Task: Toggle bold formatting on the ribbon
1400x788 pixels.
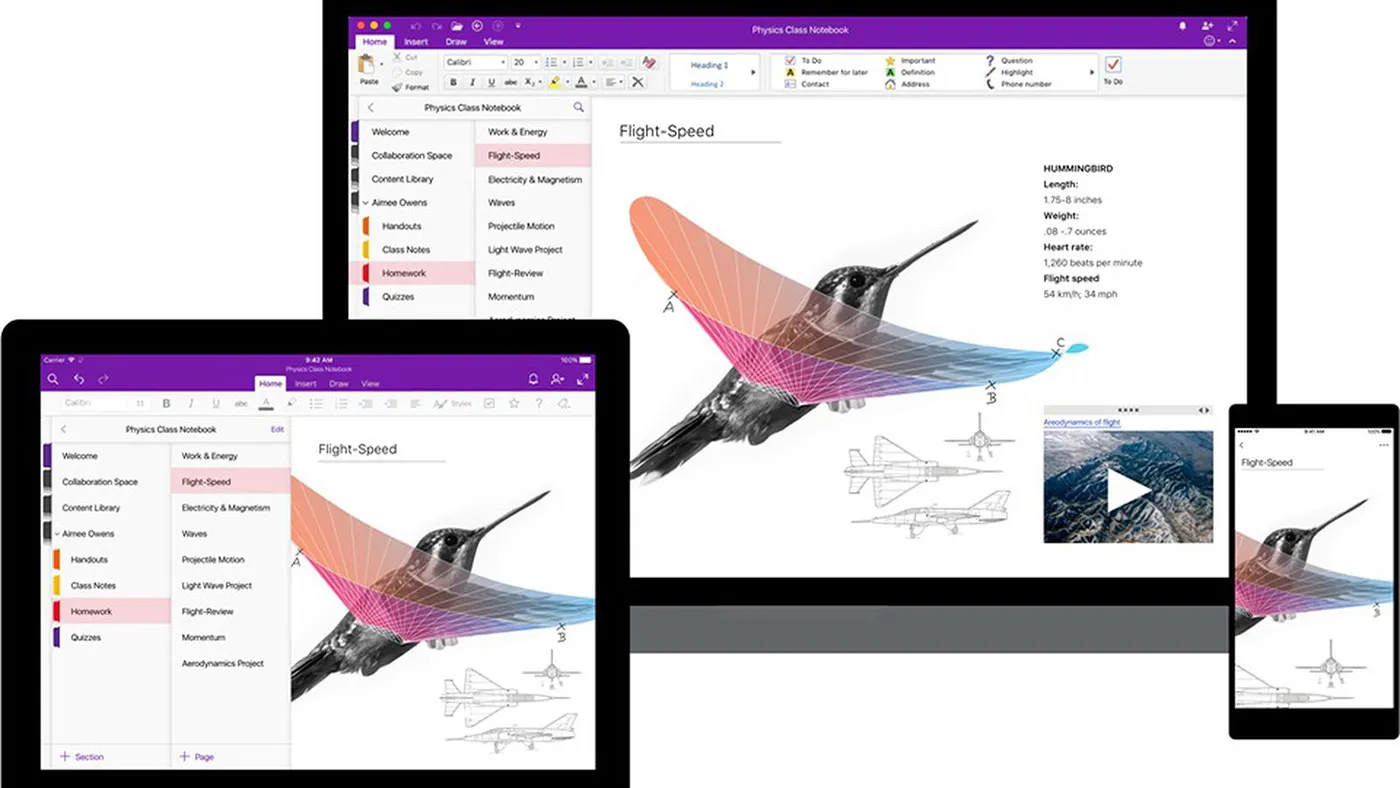Action: tap(455, 82)
